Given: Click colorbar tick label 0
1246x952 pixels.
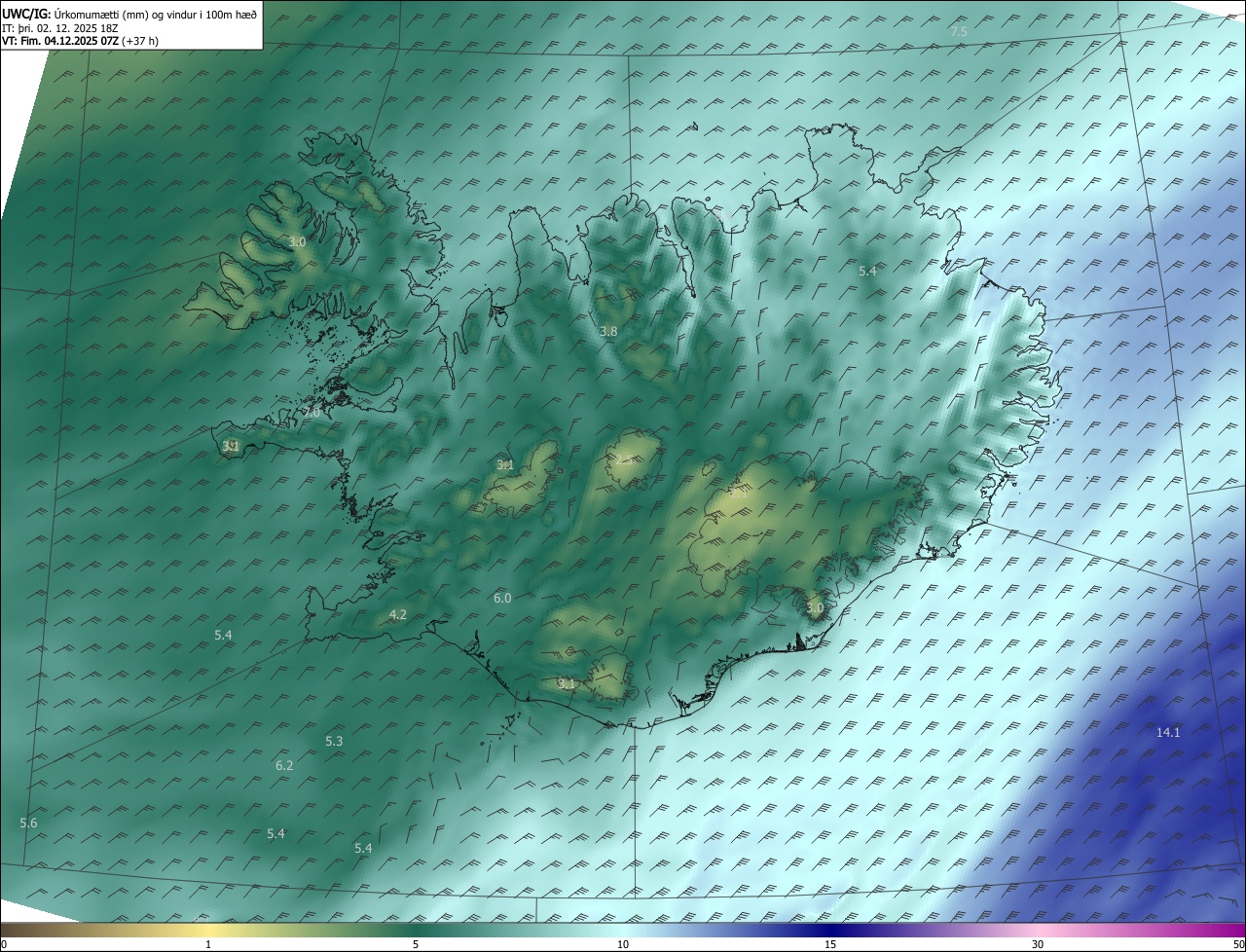Looking at the screenshot, I should point(4,944).
